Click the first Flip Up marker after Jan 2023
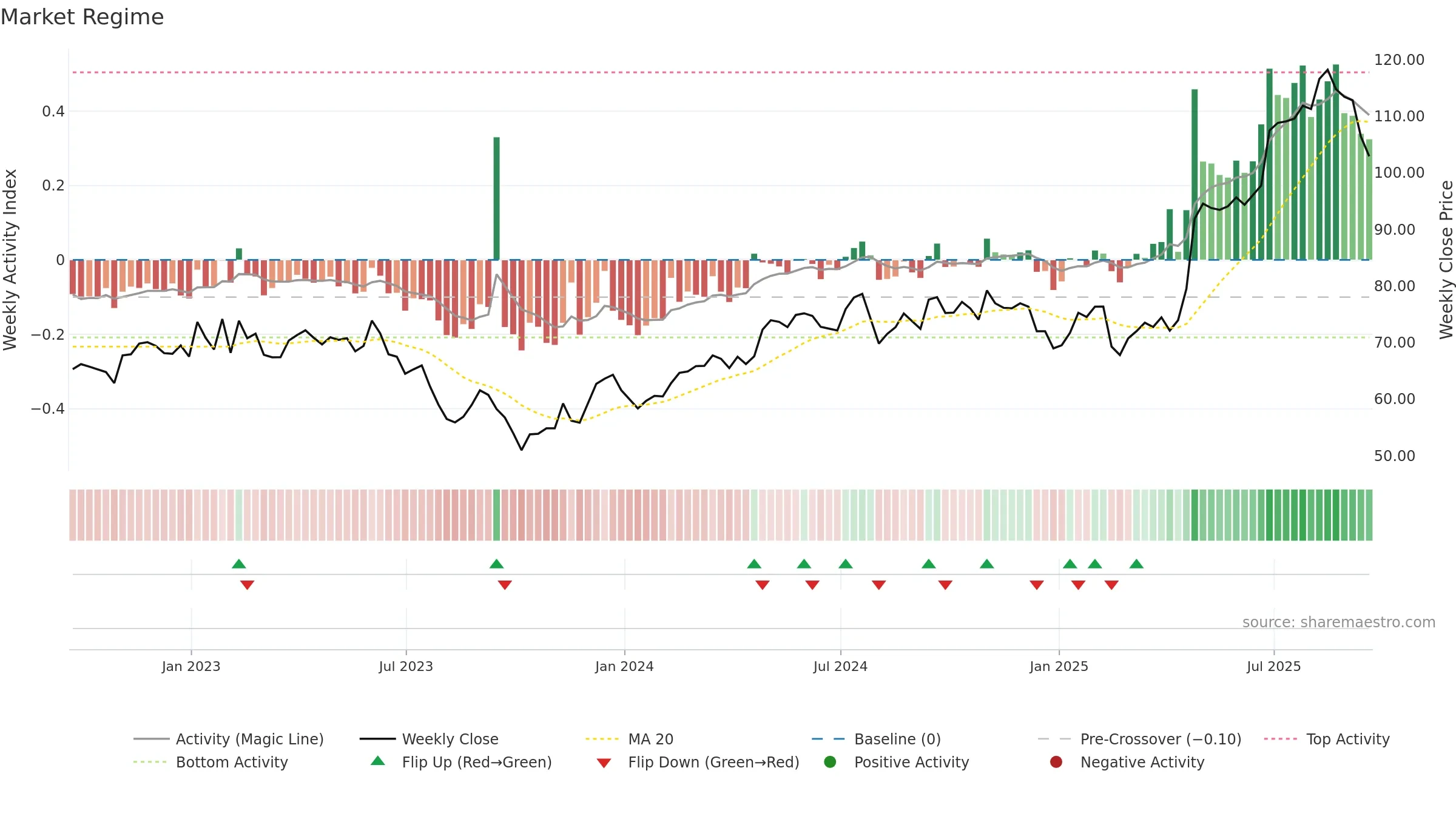 (239, 564)
